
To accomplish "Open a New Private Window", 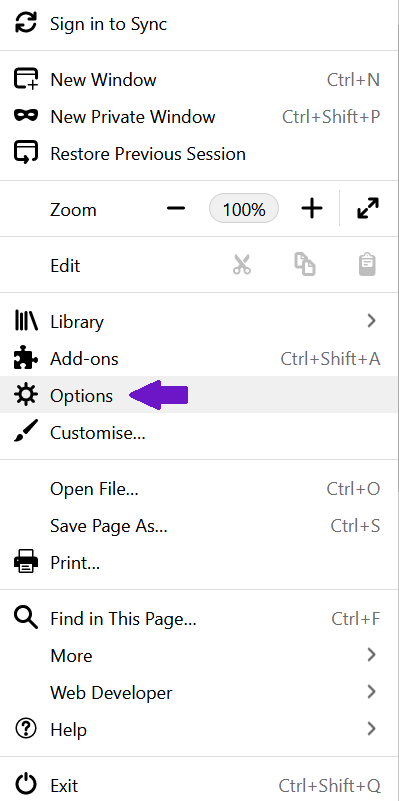I will pyautogui.click(x=199, y=116).
